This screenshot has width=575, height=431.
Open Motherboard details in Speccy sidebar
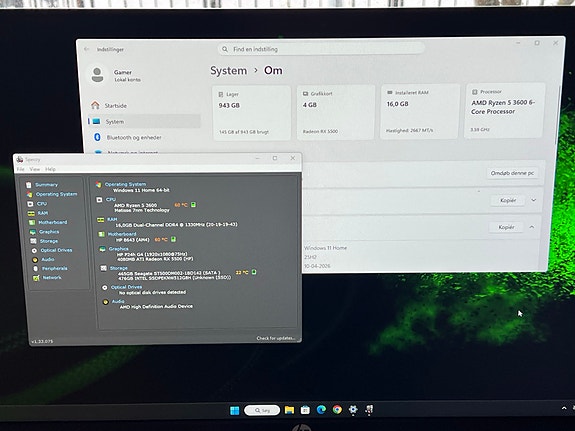[52, 222]
